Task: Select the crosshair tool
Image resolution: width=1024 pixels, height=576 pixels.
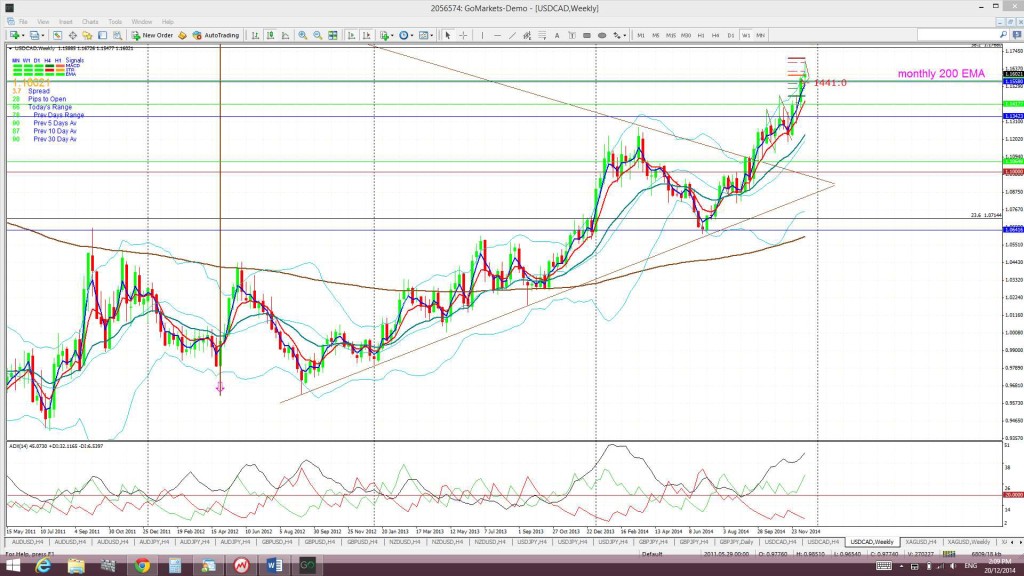Action: (463, 35)
